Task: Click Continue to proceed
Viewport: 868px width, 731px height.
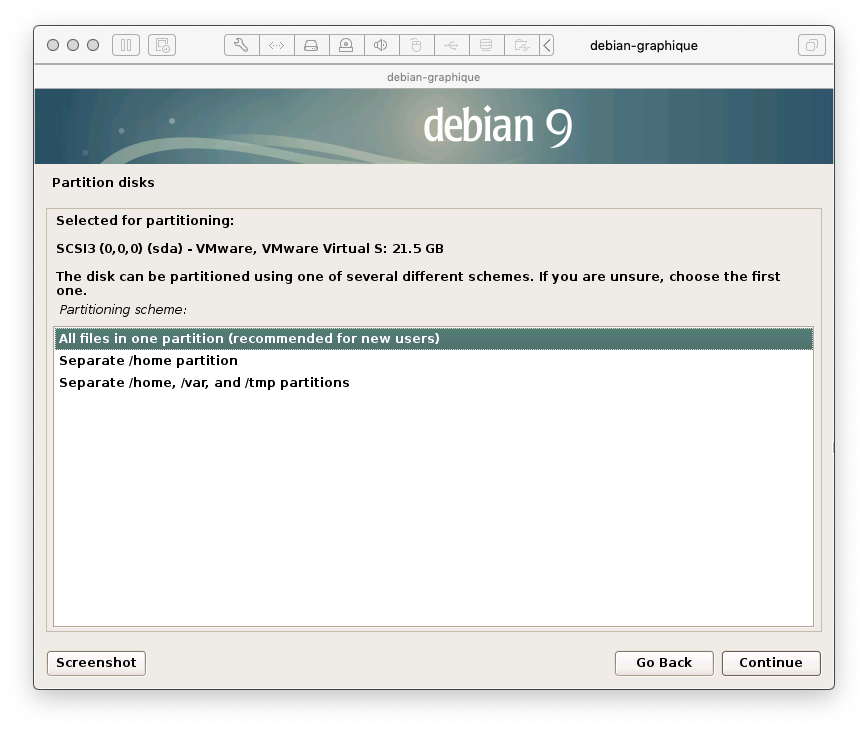Action: [771, 663]
